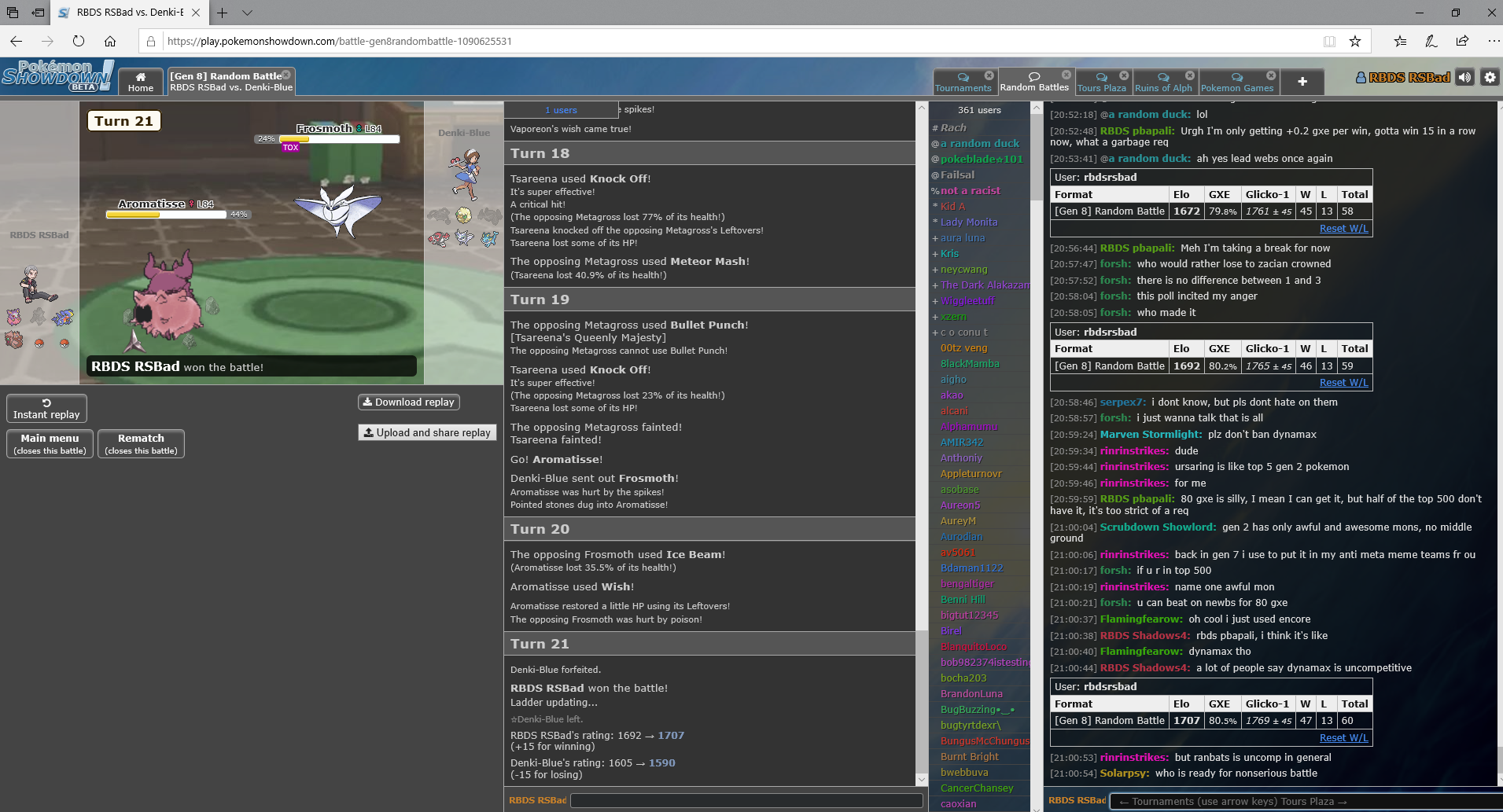
Task: Click the browser address bar URL
Action: point(340,41)
